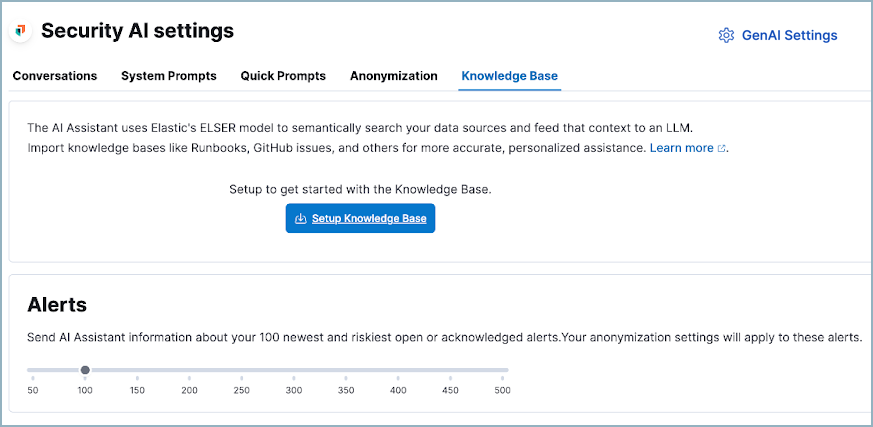The width and height of the screenshot is (873, 427).
Task: Click the Learn more link
Action: pyautogui.click(x=681, y=148)
